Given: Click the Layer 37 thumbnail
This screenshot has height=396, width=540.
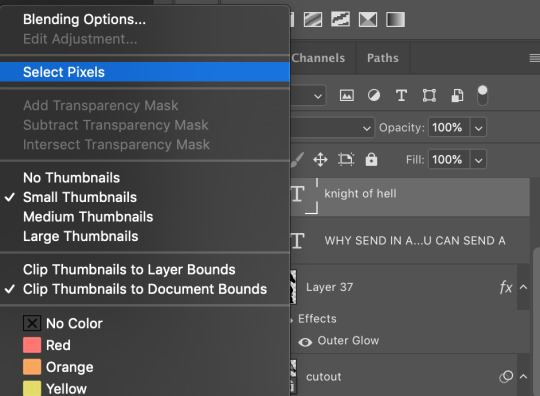Looking at the screenshot, I should (293, 287).
